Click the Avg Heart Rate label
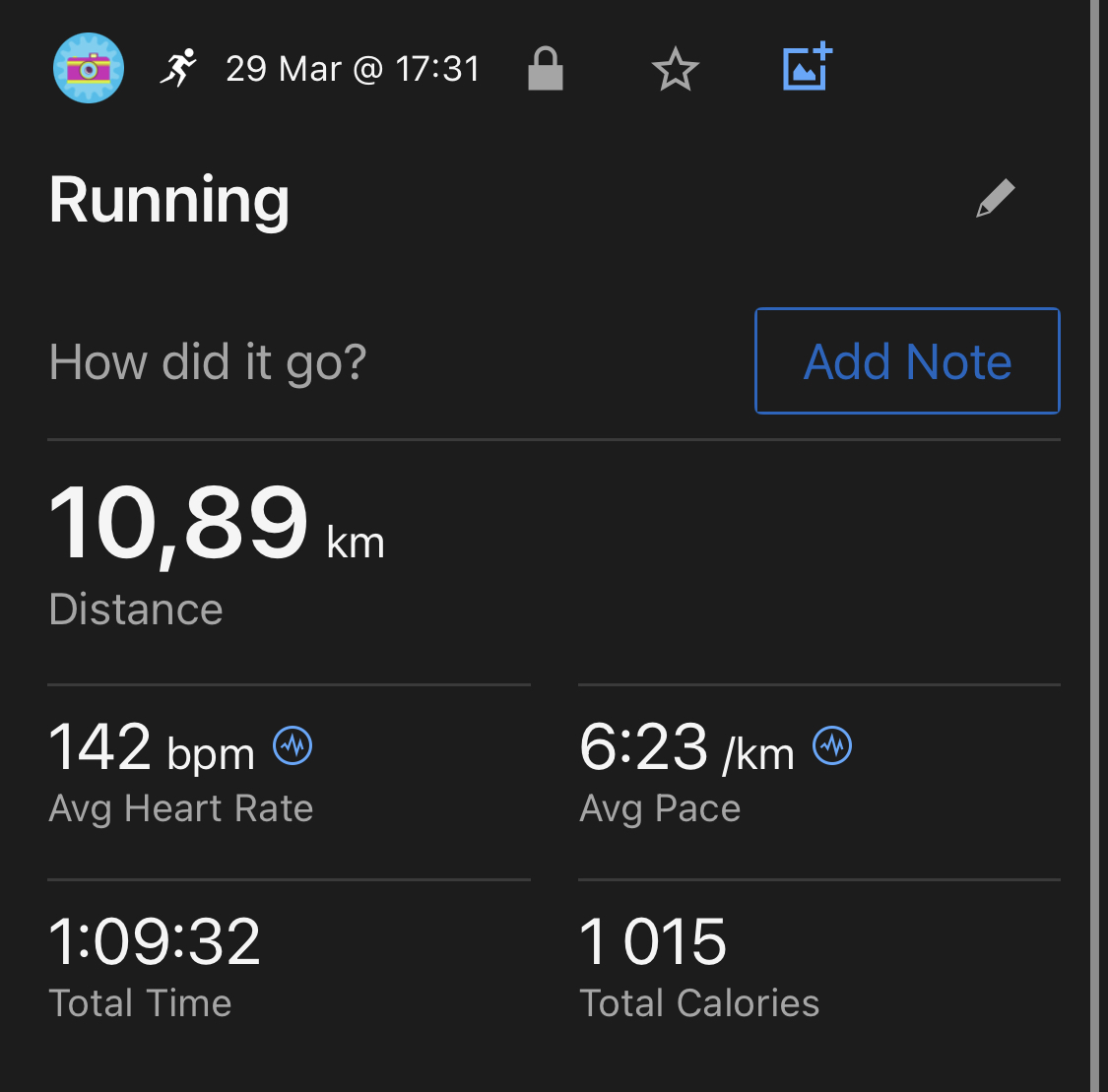 point(181,808)
